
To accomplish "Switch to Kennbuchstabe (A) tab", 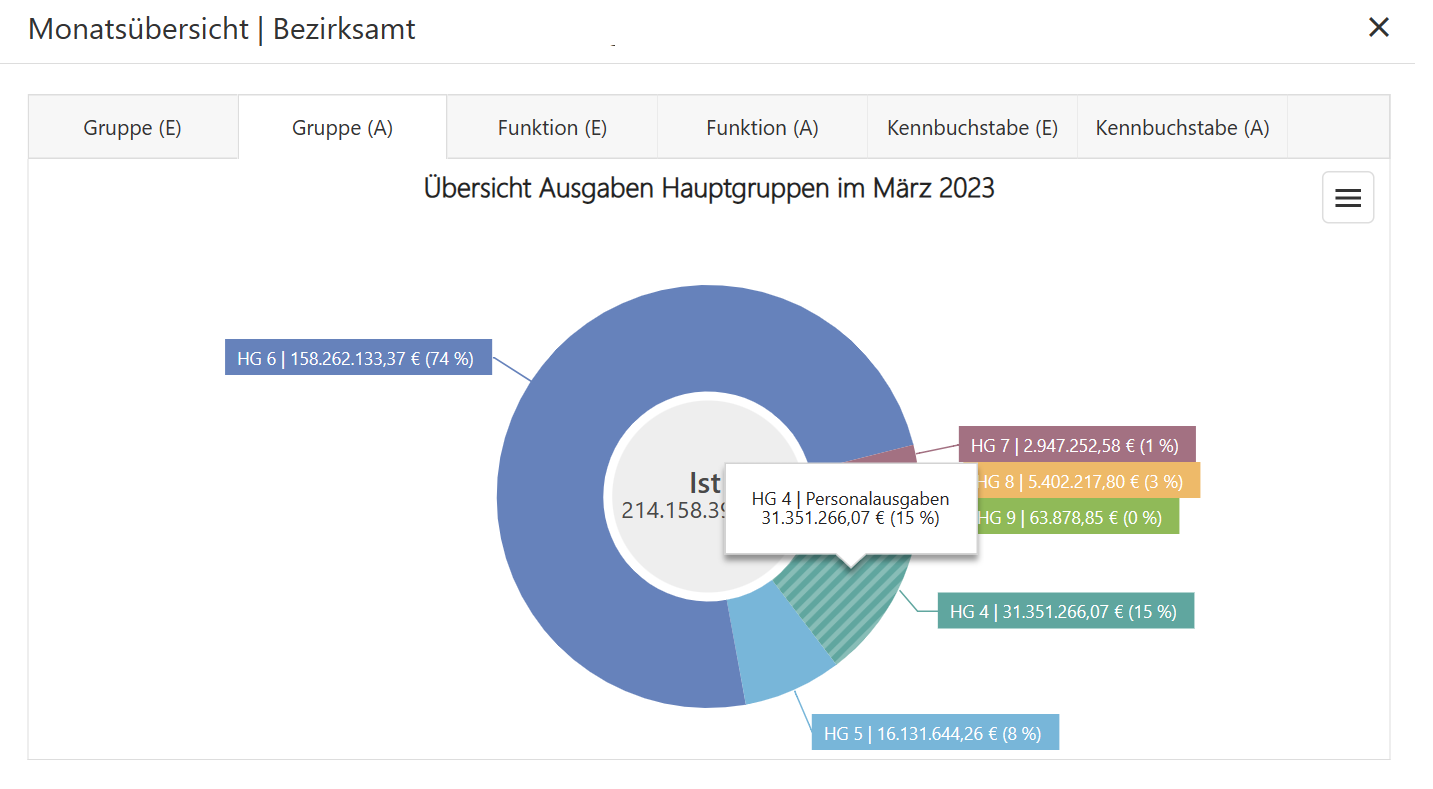I will pyautogui.click(x=1182, y=128).
